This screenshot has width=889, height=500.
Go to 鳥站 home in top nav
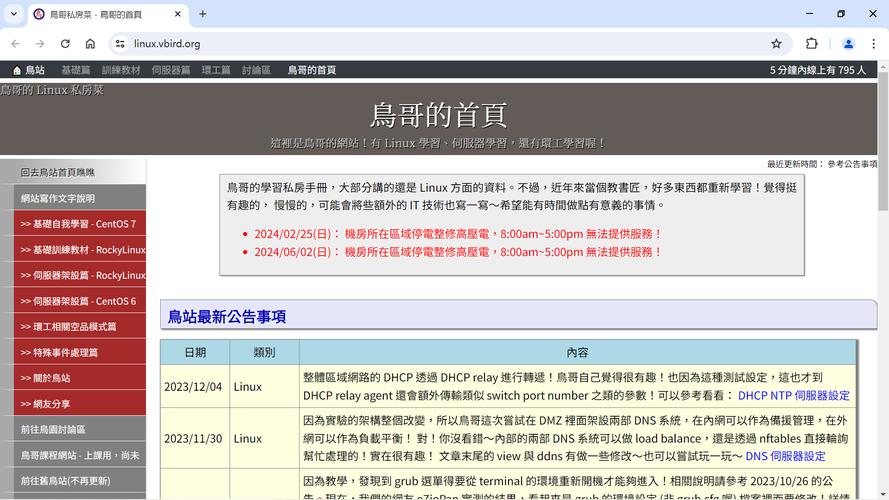pos(29,70)
